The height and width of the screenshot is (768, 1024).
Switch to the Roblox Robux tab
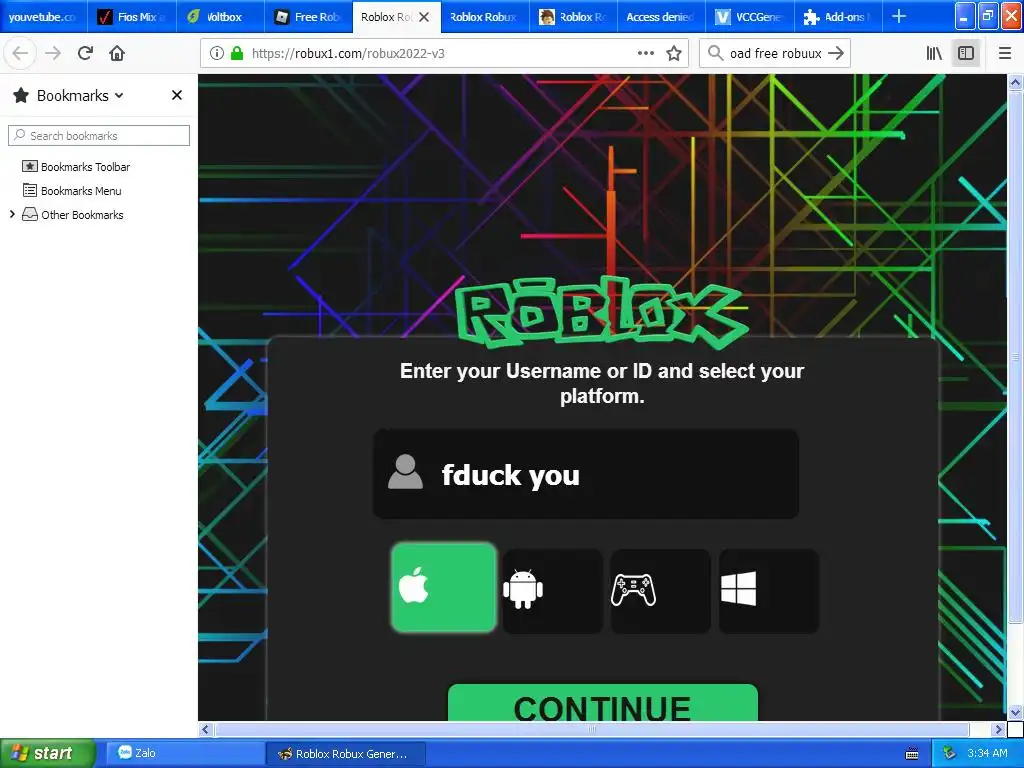(x=483, y=17)
